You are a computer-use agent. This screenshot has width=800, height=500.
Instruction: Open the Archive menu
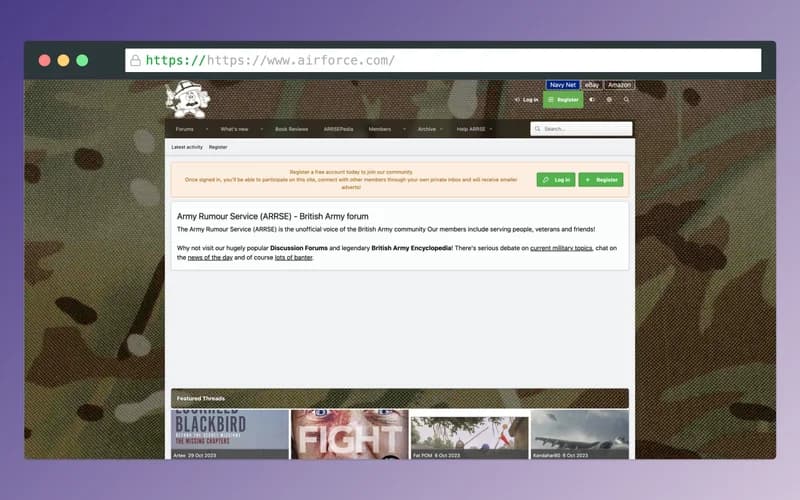tap(427, 129)
